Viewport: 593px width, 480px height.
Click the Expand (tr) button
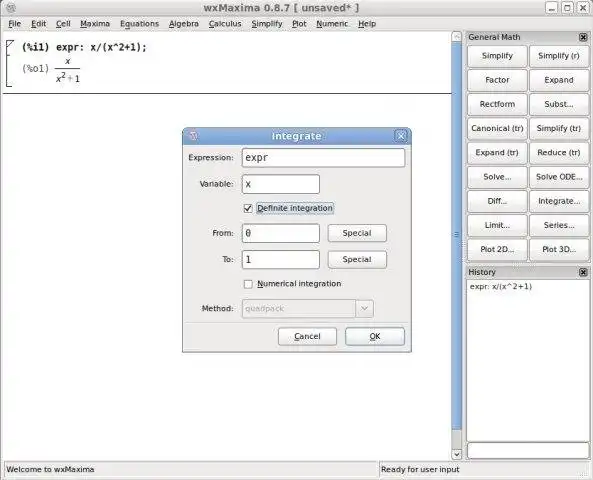[497, 152]
